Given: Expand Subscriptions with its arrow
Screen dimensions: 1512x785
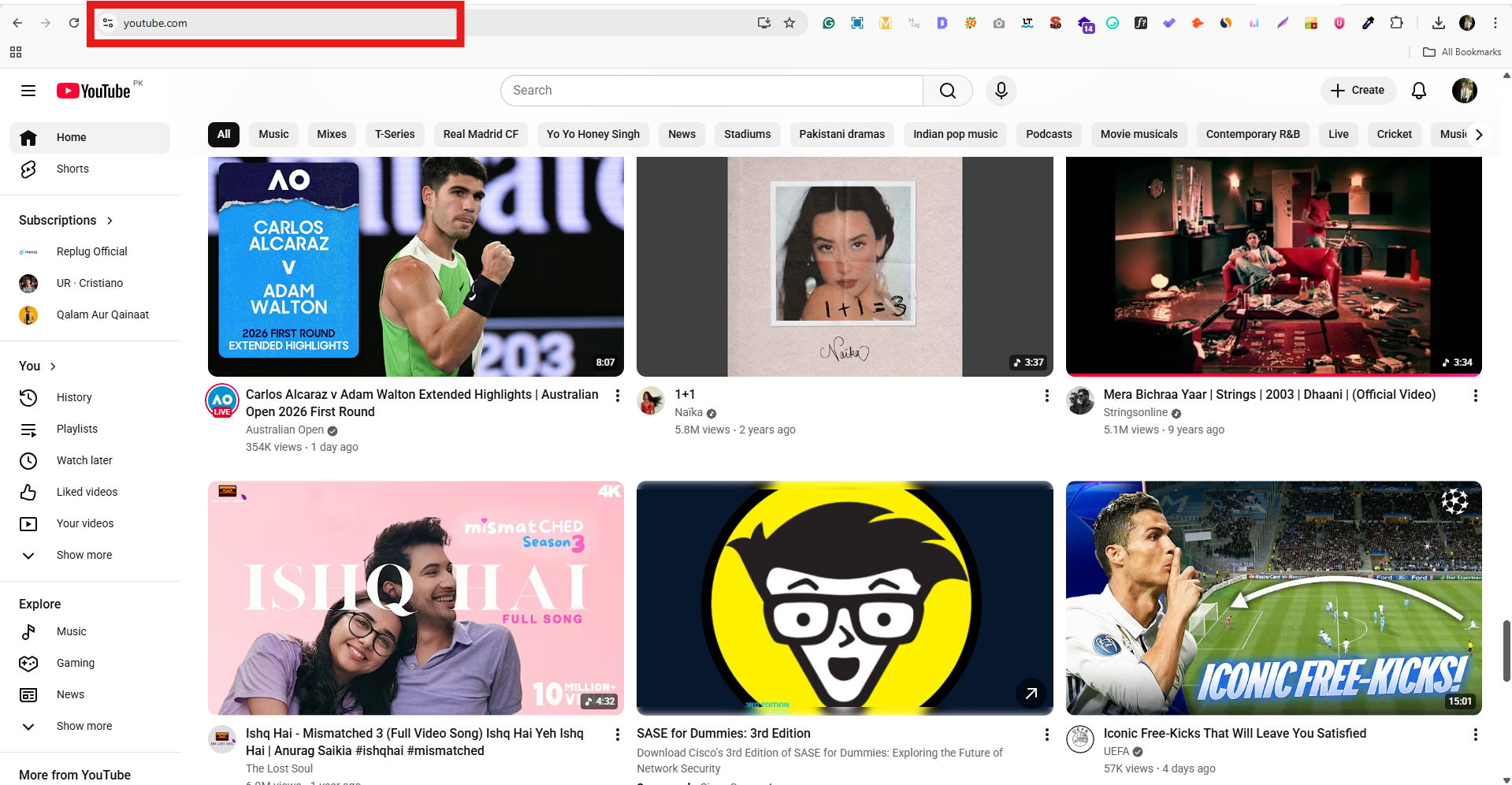Looking at the screenshot, I should 109,221.
